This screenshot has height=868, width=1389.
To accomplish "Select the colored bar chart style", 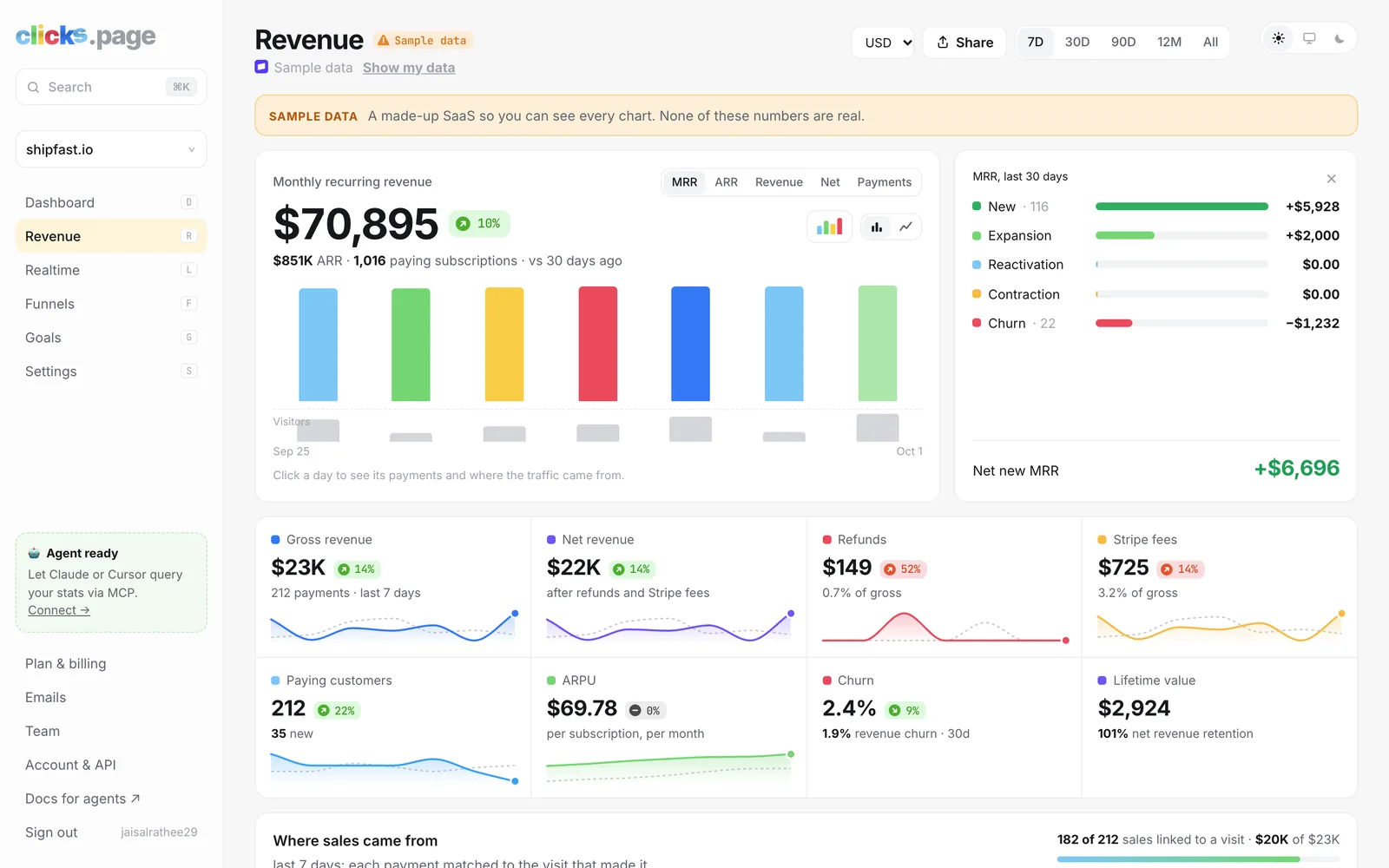I will click(829, 227).
